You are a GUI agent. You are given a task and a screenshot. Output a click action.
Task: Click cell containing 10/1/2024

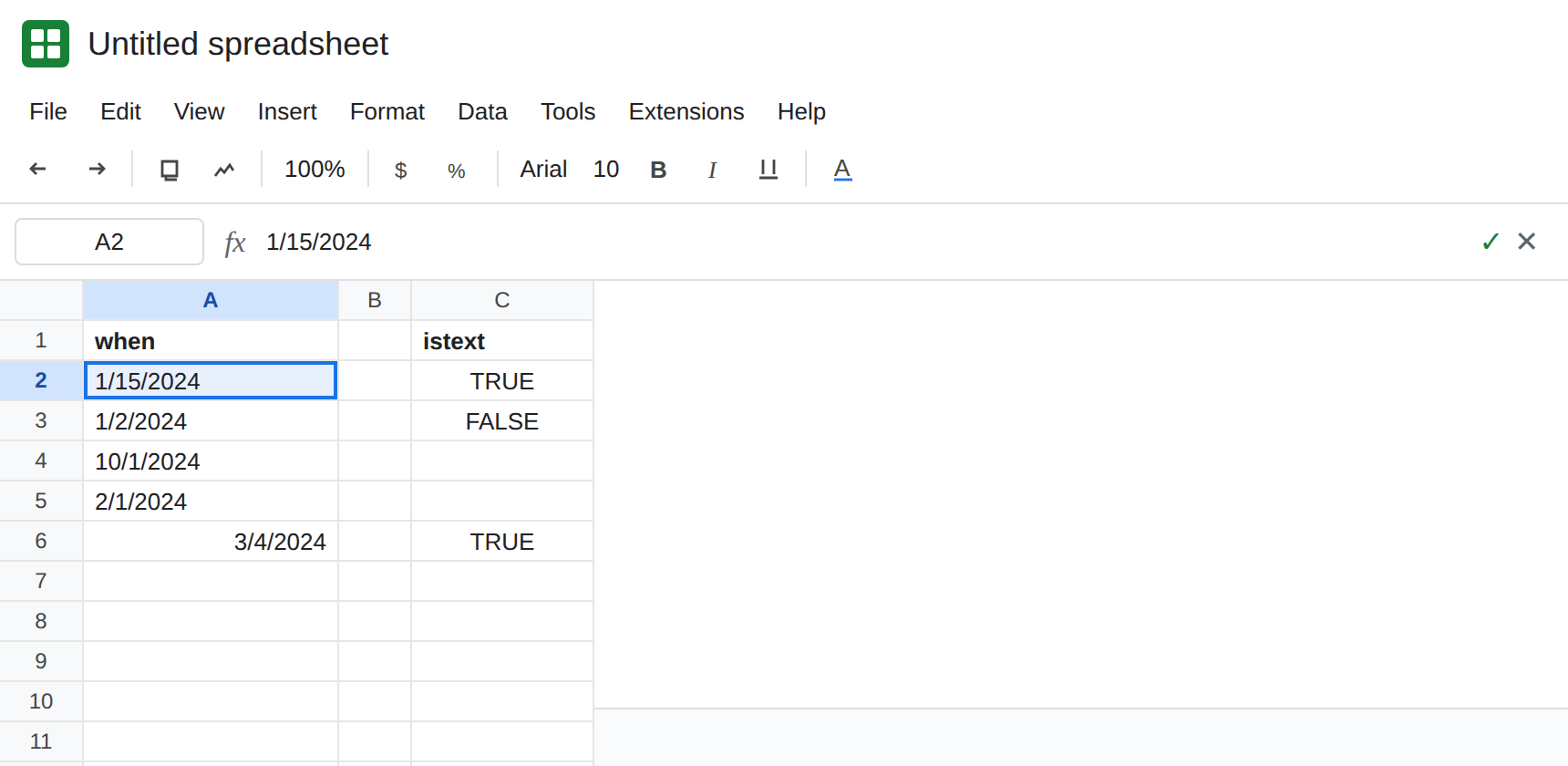pyautogui.click(x=211, y=461)
